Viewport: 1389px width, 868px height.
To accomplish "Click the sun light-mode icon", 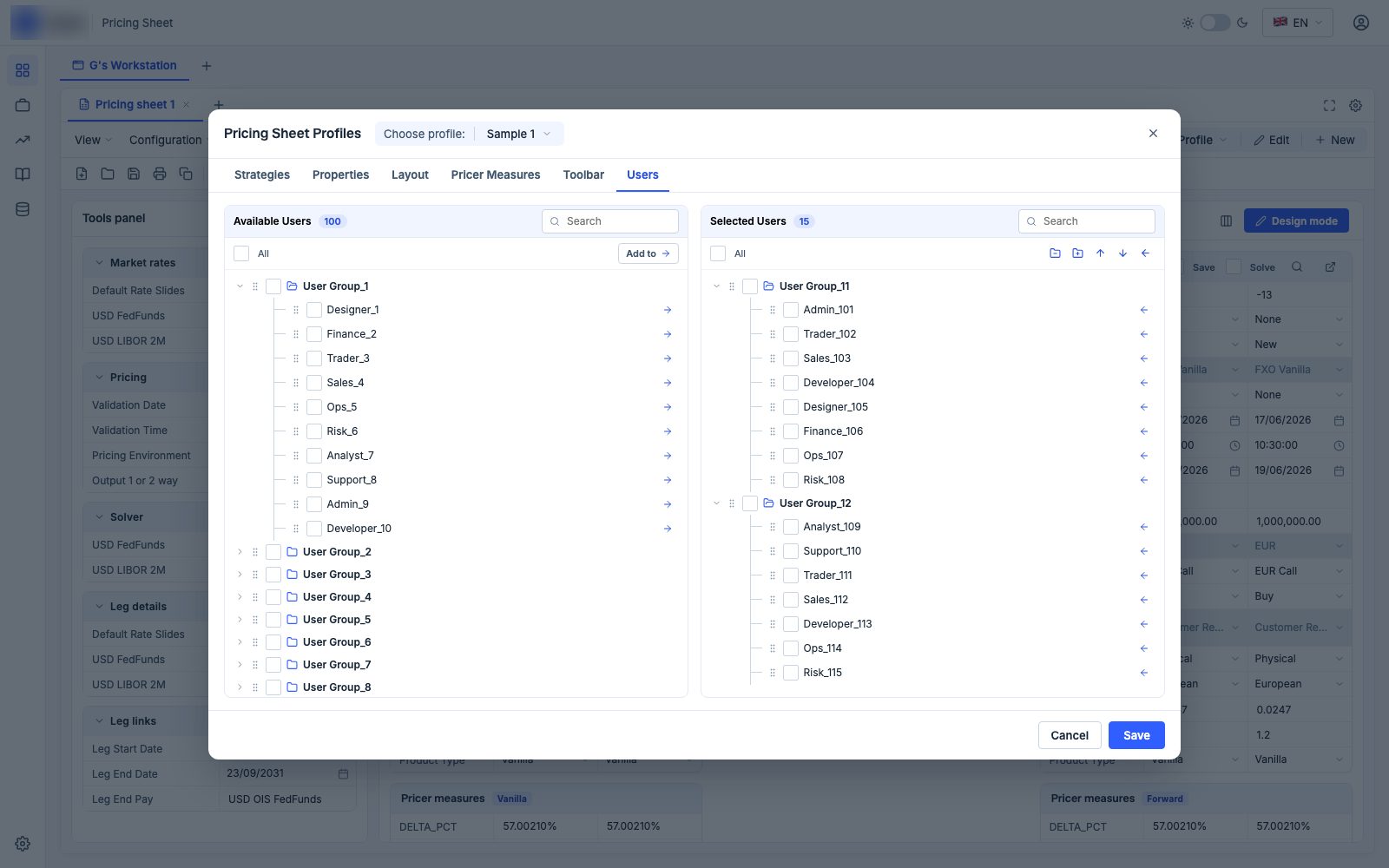I will [x=1188, y=23].
